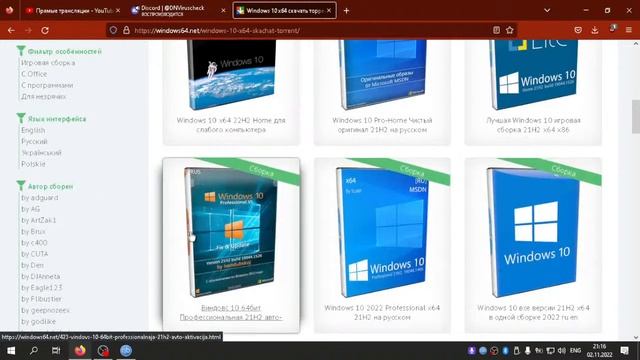Go forward with the forward arrow
This screenshot has width=640, height=360.
pos(28,30)
